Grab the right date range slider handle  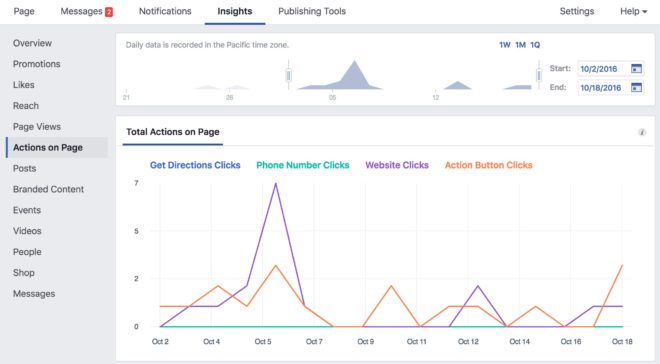point(539,75)
